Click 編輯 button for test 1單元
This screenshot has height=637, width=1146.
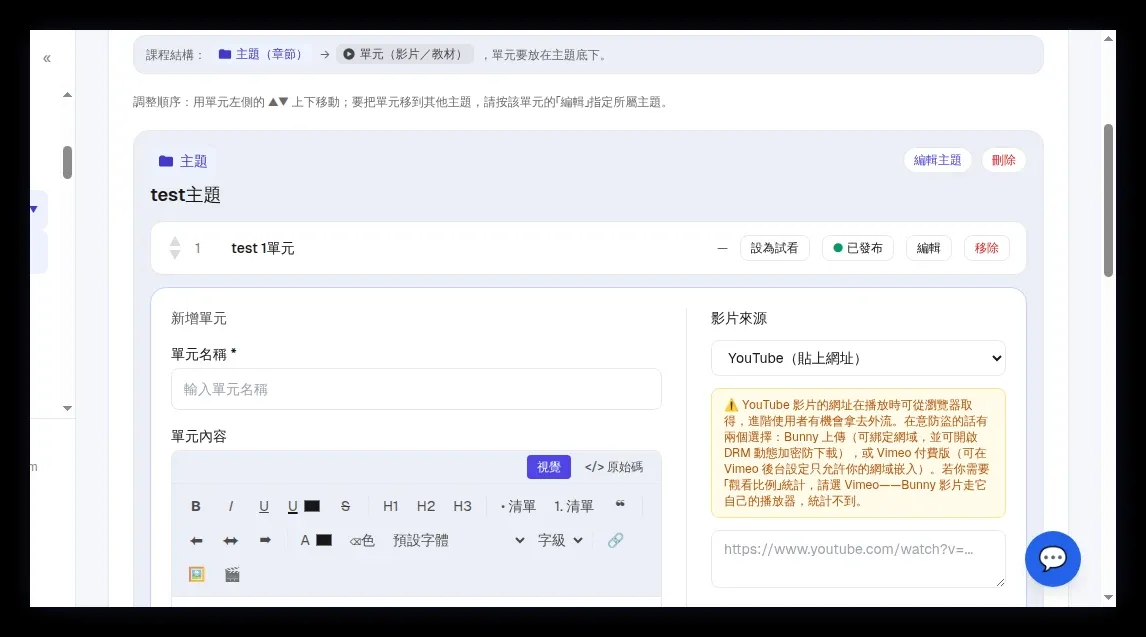pos(929,248)
